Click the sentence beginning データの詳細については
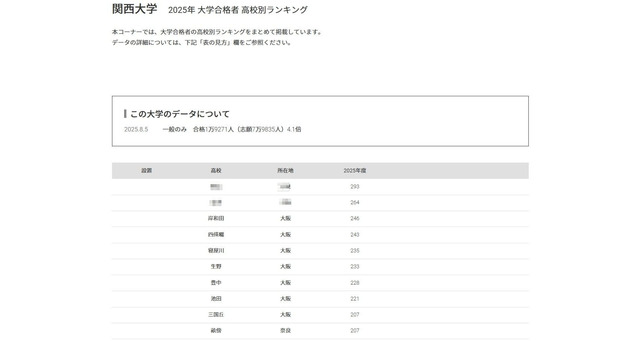 point(202,42)
